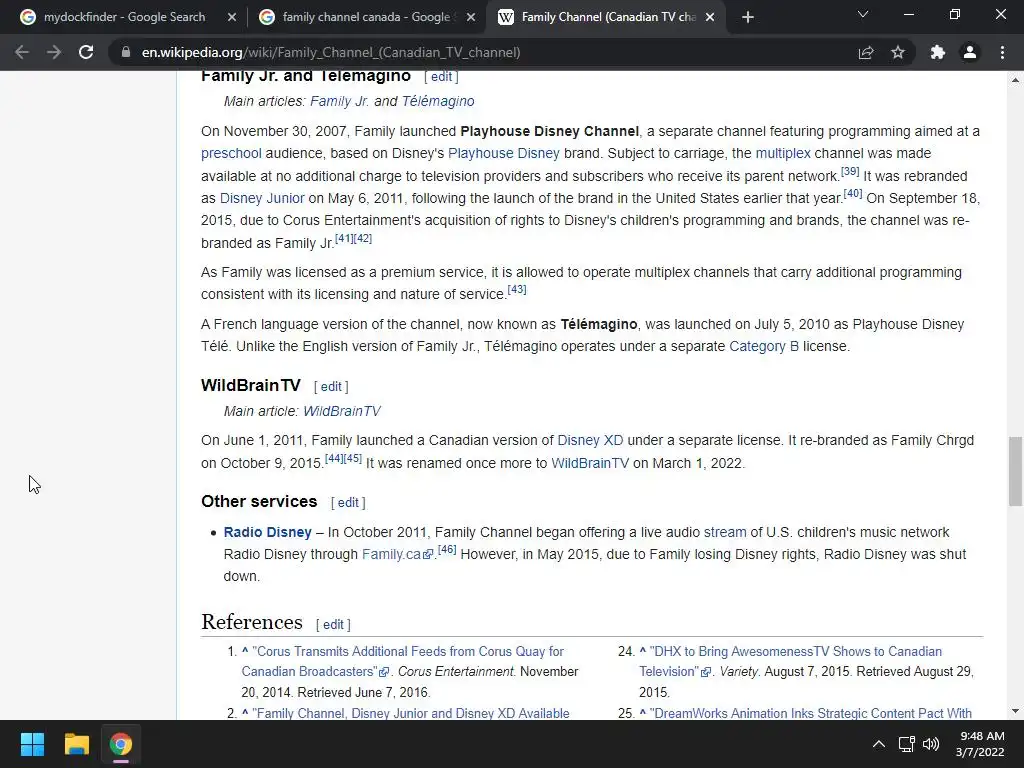
Task: Close the family channel canada tab
Action: tap(471, 17)
